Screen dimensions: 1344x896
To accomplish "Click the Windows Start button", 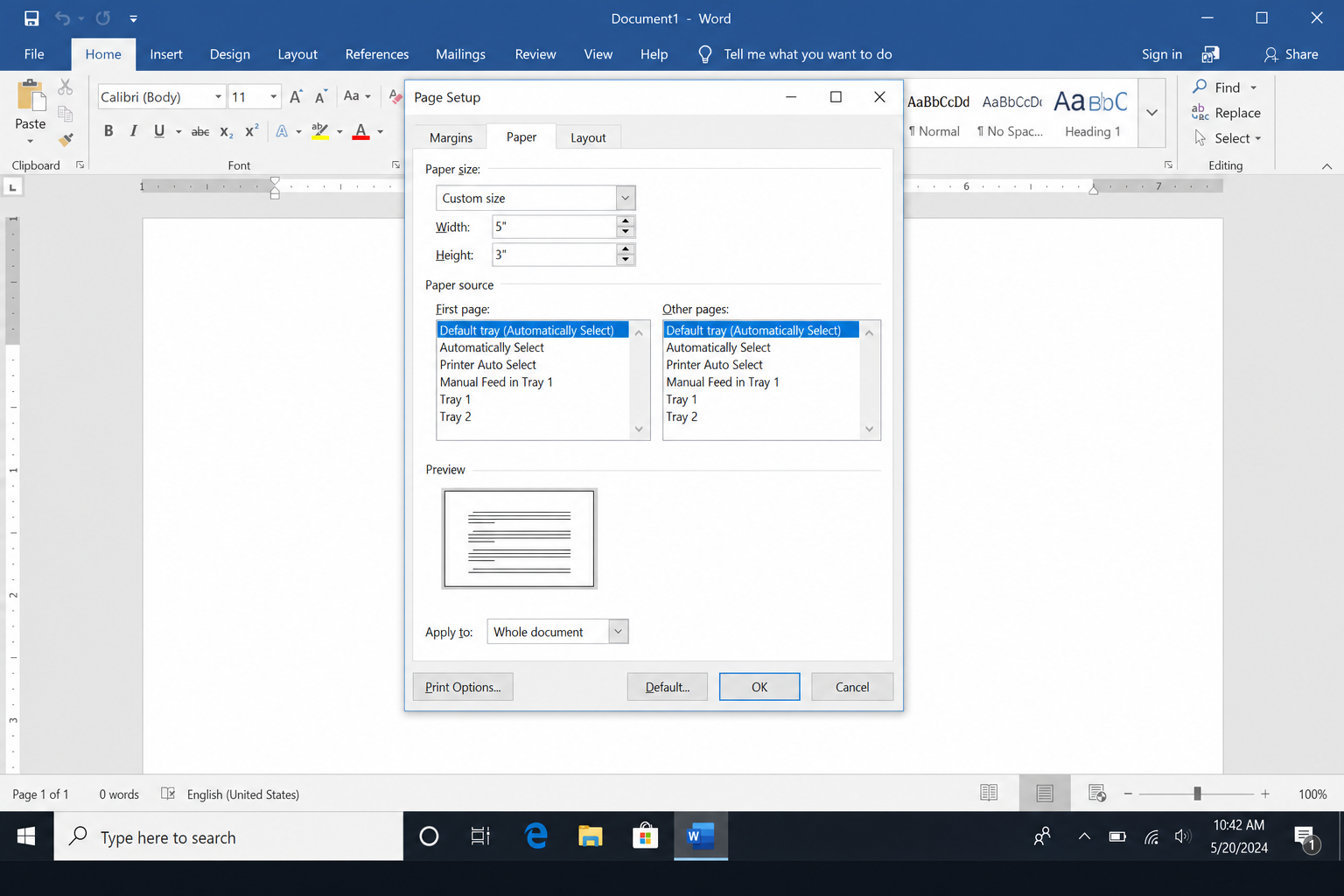I will pyautogui.click(x=26, y=836).
